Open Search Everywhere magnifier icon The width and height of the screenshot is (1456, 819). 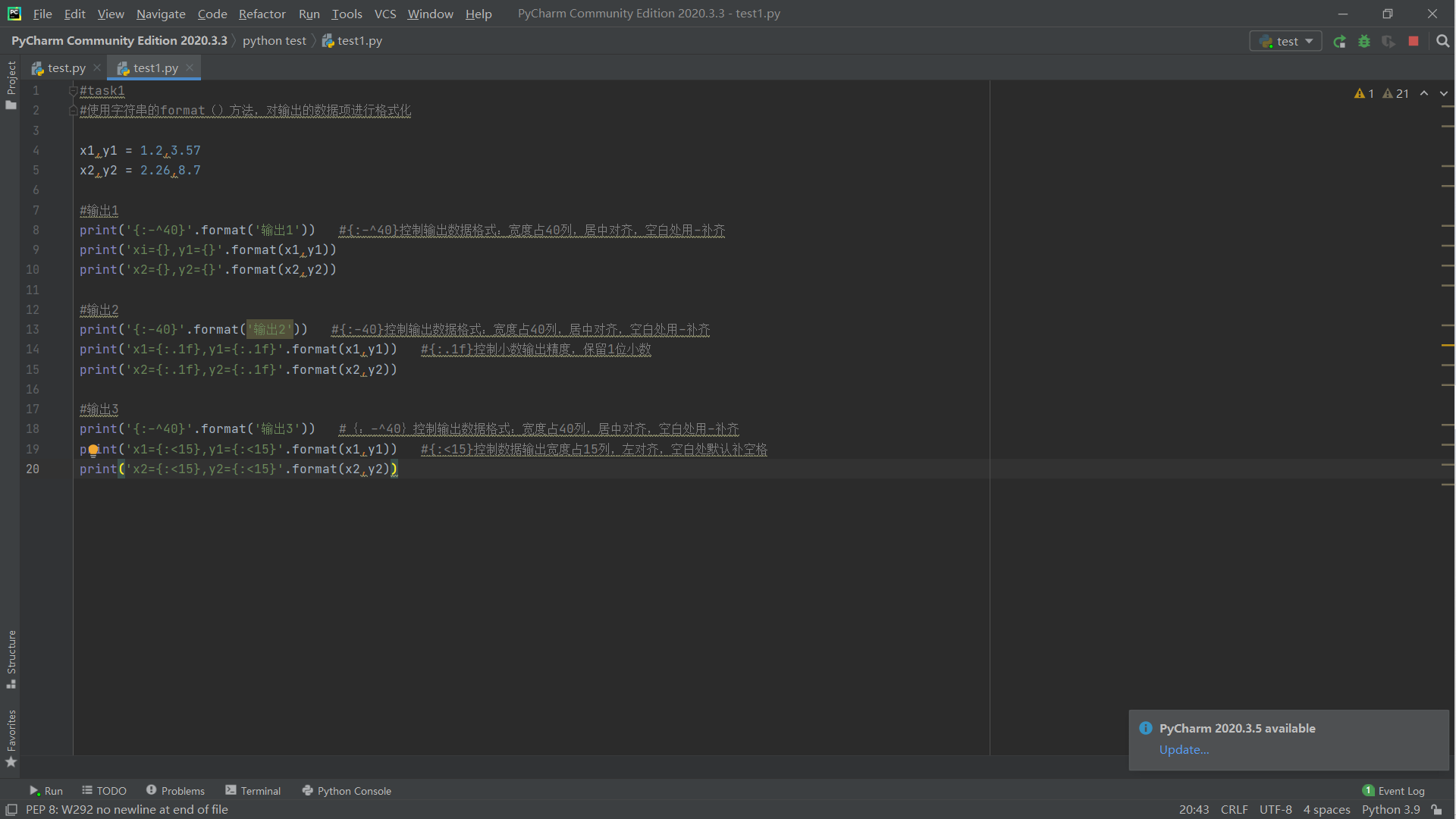1442,42
